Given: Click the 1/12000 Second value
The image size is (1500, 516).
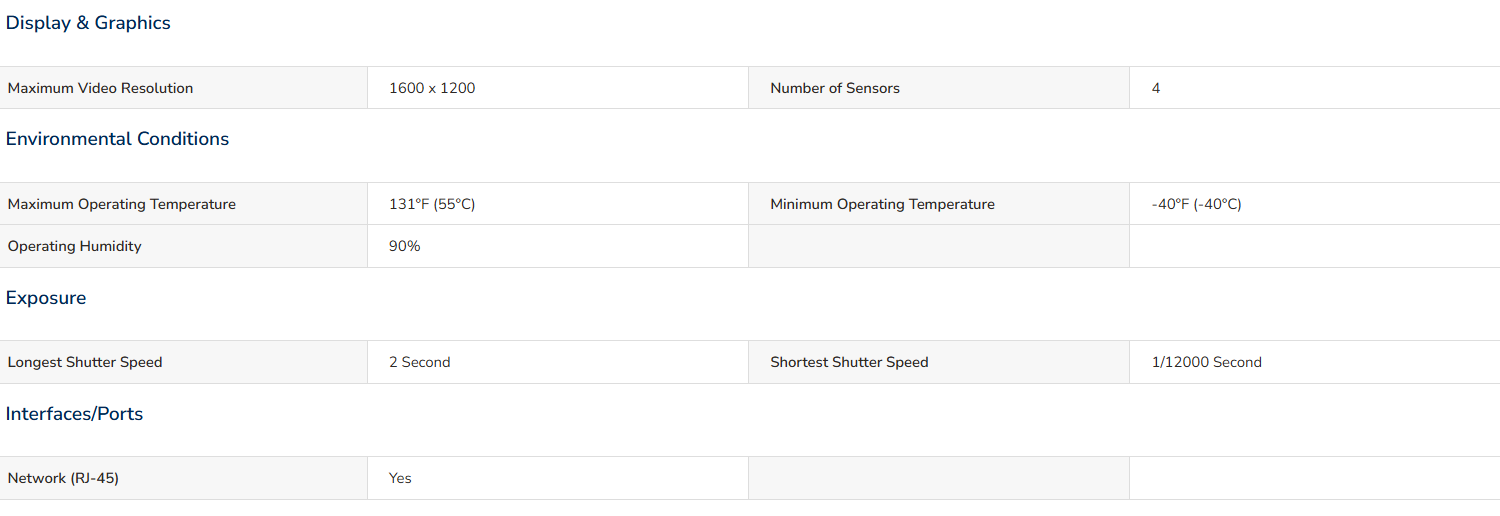Looking at the screenshot, I should (x=1206, y=362).
